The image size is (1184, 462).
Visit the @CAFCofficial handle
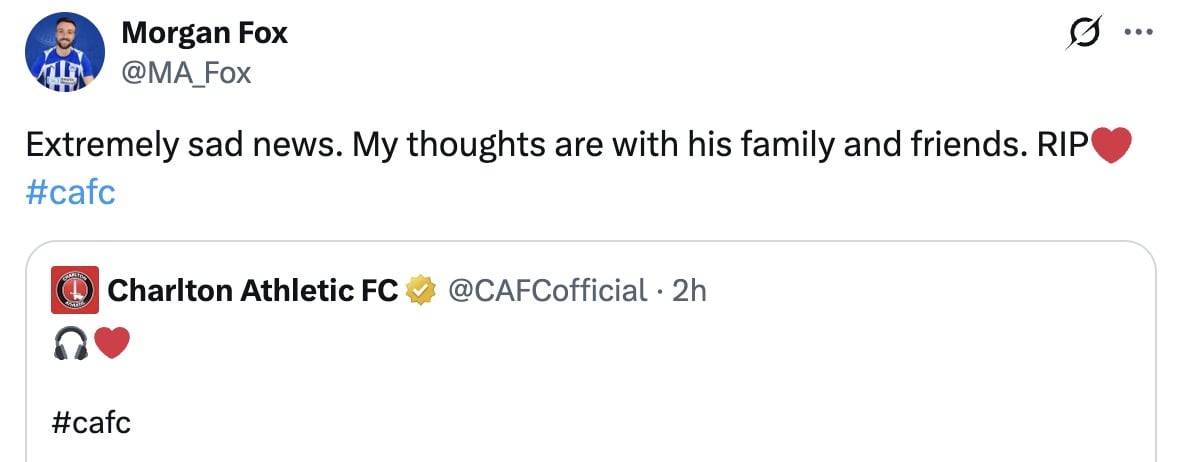pyautogui.click(x=547, y=291)
